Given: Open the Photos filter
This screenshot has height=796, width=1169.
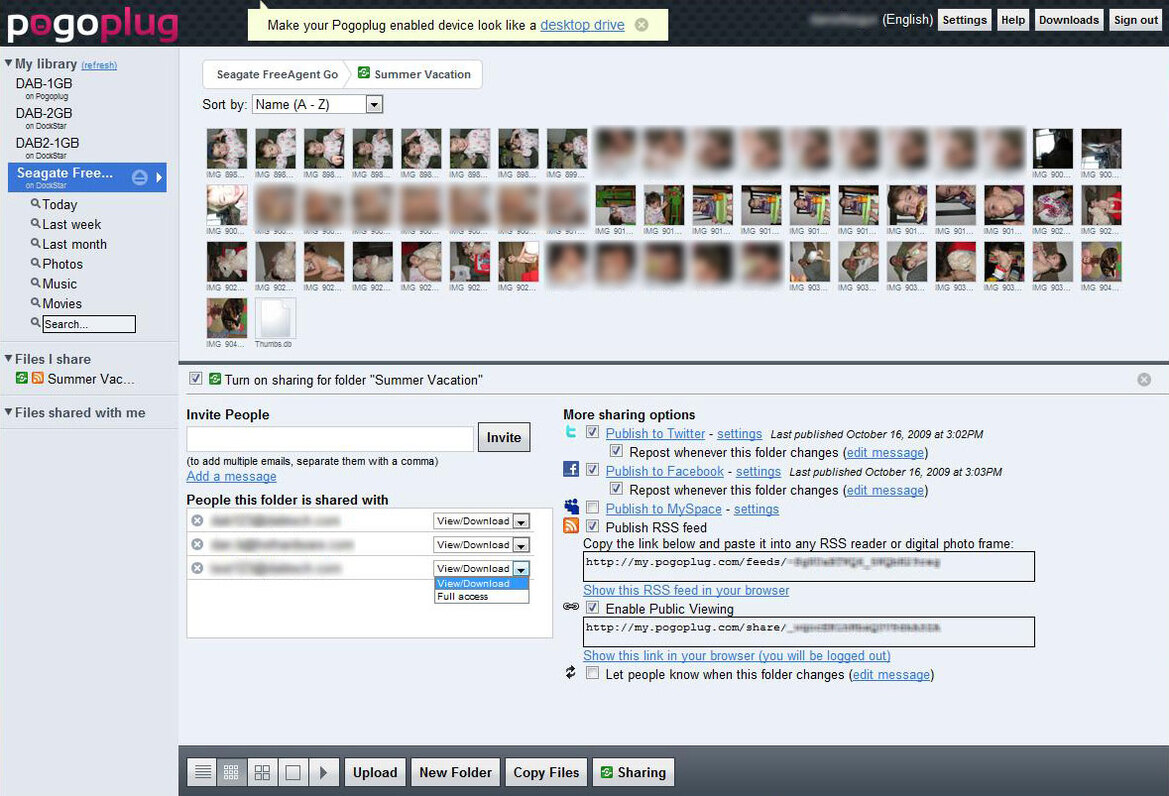Looking at the screenshot, I should 63,264.
